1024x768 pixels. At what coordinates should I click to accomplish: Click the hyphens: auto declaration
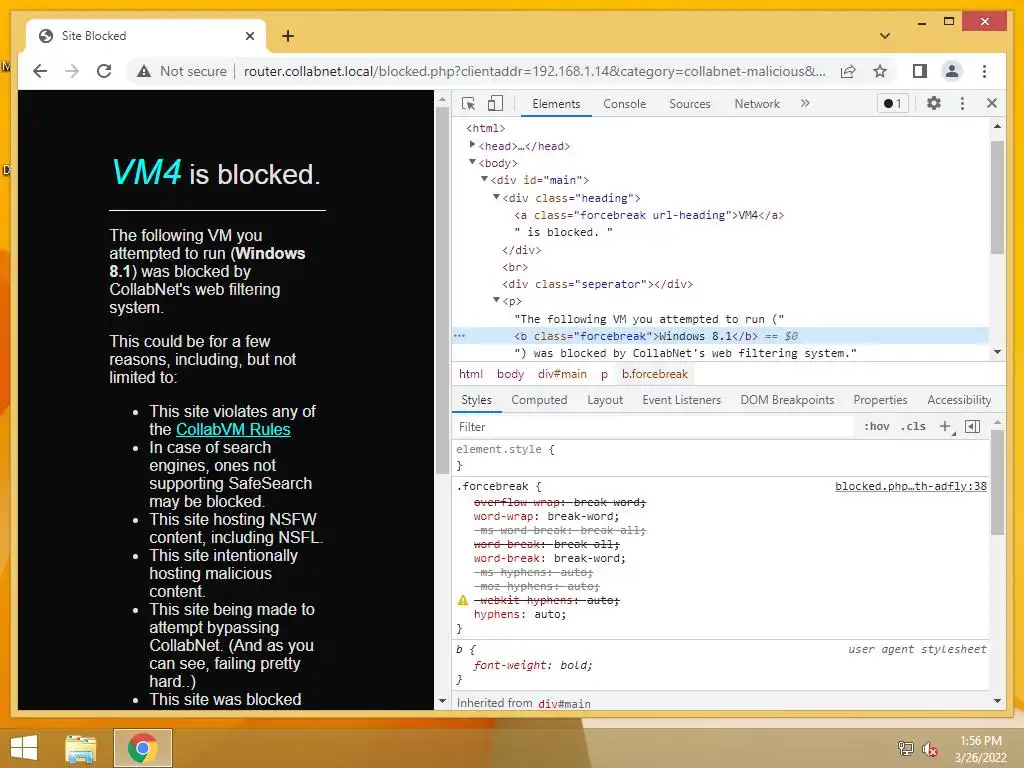(x=520, y=614)
